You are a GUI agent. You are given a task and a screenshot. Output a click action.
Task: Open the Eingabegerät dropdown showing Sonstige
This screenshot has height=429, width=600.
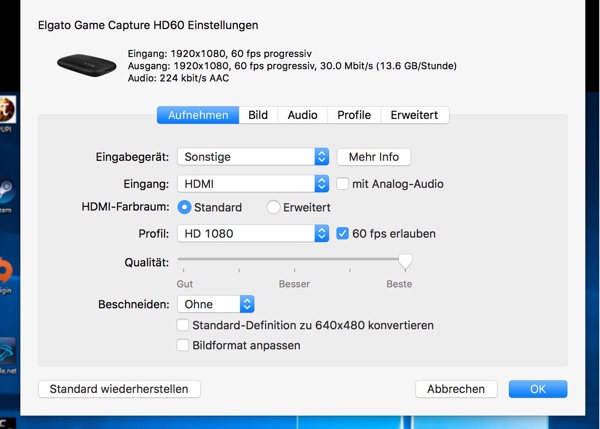(253, 157)
